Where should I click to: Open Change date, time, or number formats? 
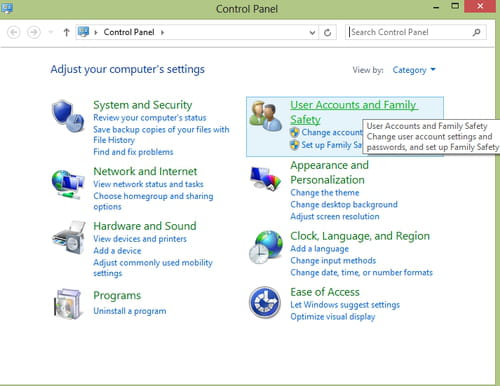tap(361, 273)
